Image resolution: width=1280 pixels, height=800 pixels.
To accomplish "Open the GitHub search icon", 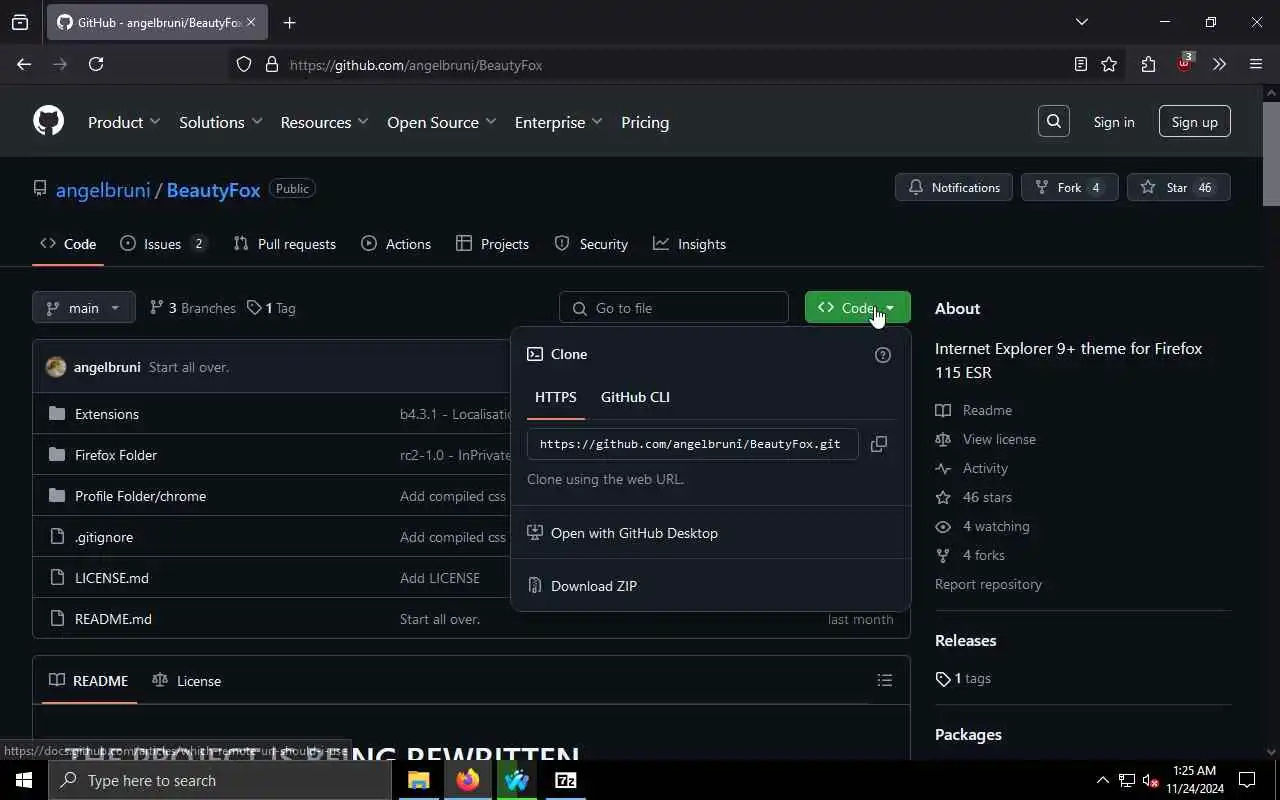I will coord(1053,122).
